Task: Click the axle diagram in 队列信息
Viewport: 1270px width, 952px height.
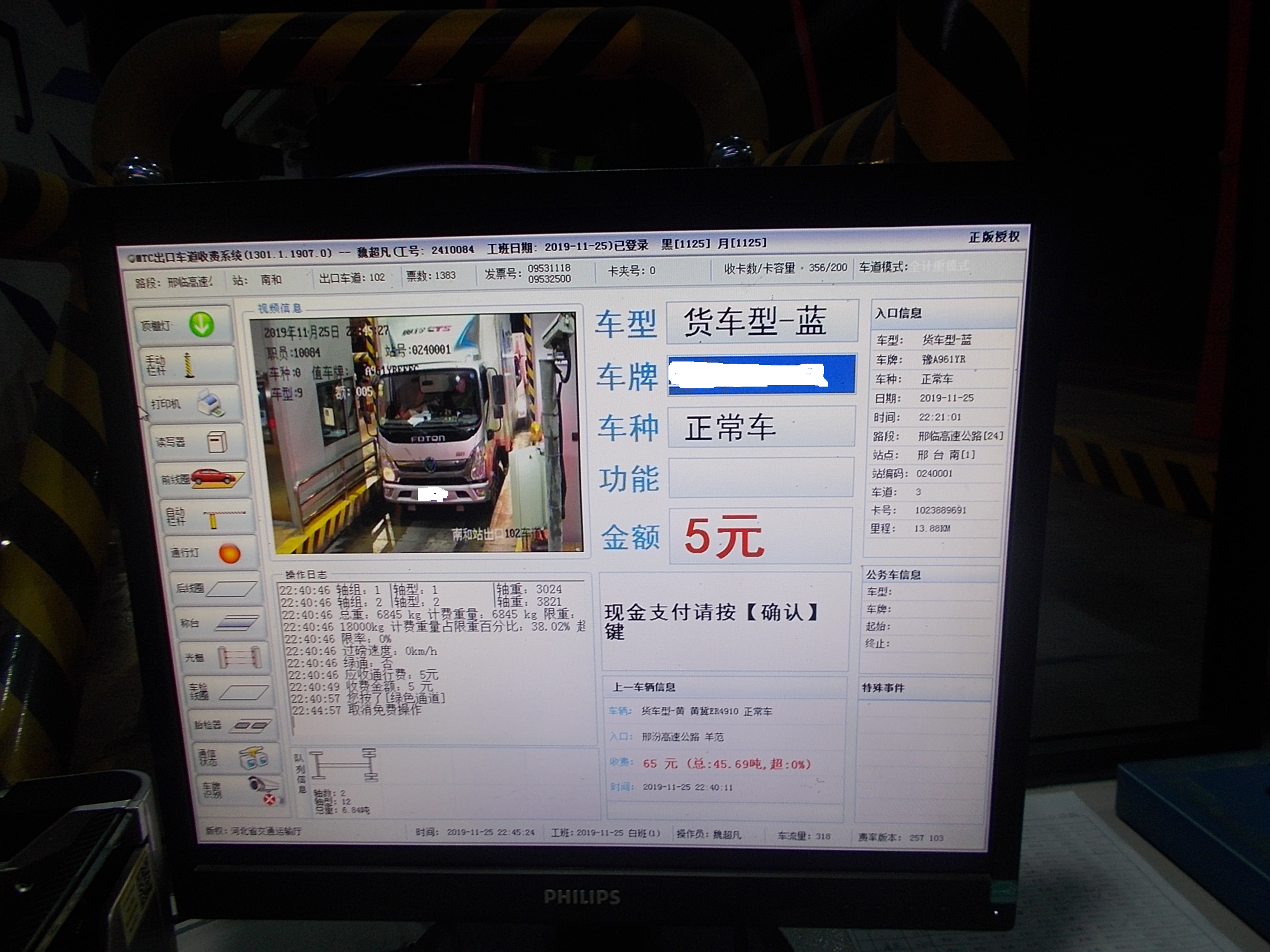Action: coord(344,765)
